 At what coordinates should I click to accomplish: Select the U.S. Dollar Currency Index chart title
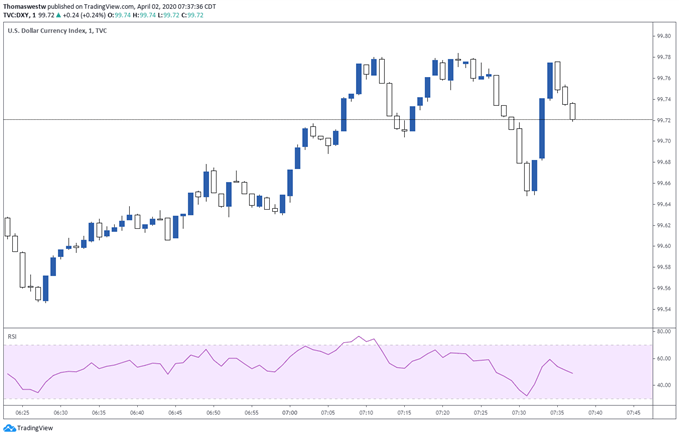(x=57, y=31)
